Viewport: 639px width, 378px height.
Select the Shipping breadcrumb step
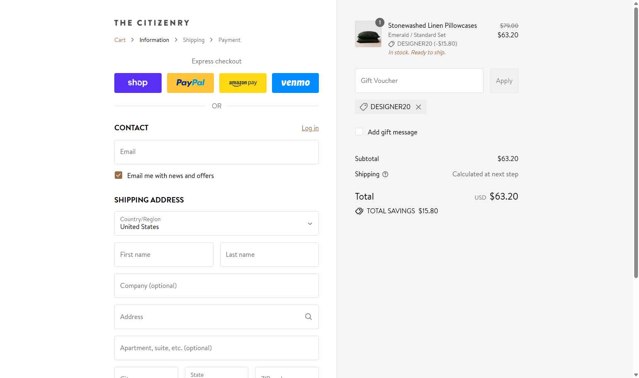(194, 40)
